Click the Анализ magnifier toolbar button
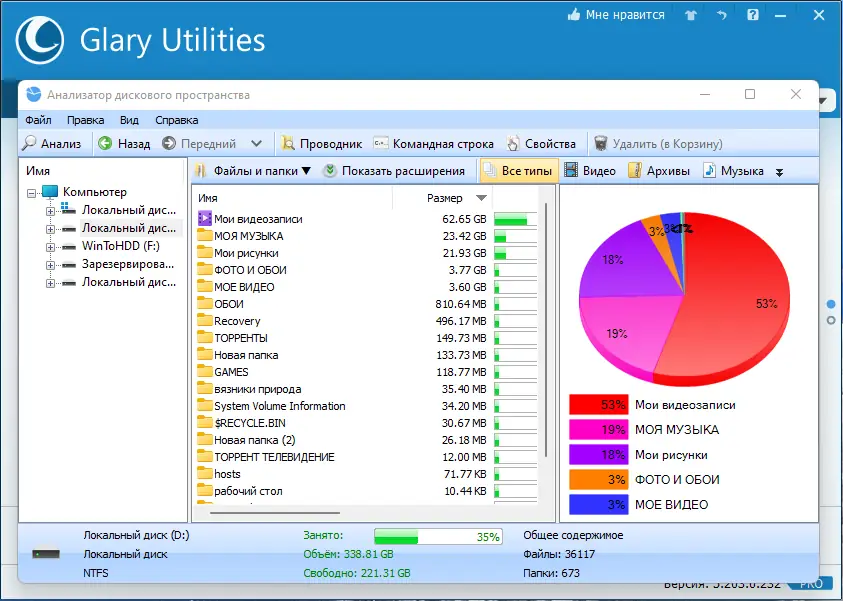This screenshot has width=843, height=601. [x=52, y=144]
